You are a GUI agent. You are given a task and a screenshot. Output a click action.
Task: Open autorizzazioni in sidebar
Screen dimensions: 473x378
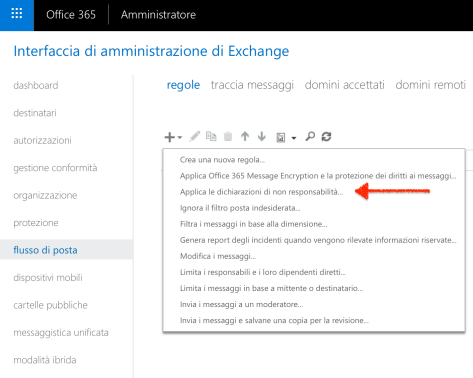(42, 140)
